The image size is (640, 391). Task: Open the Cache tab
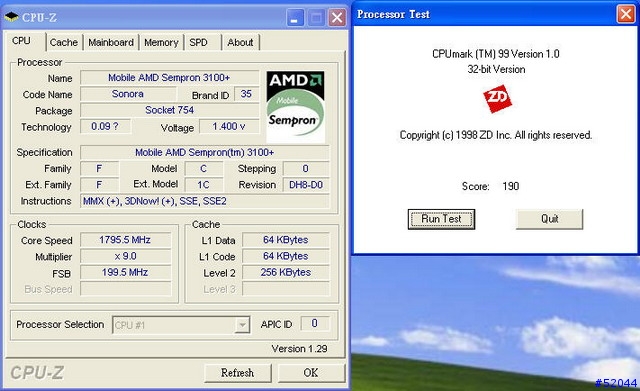(64, 42)
